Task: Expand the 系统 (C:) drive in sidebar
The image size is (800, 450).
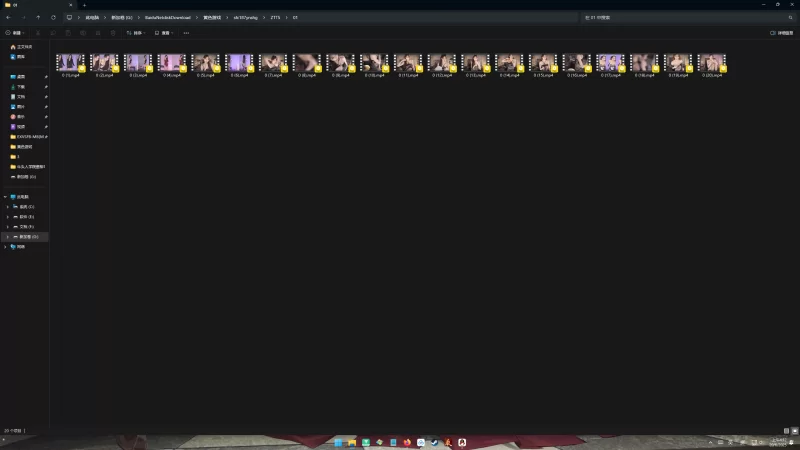Action: tap(8, 206)
